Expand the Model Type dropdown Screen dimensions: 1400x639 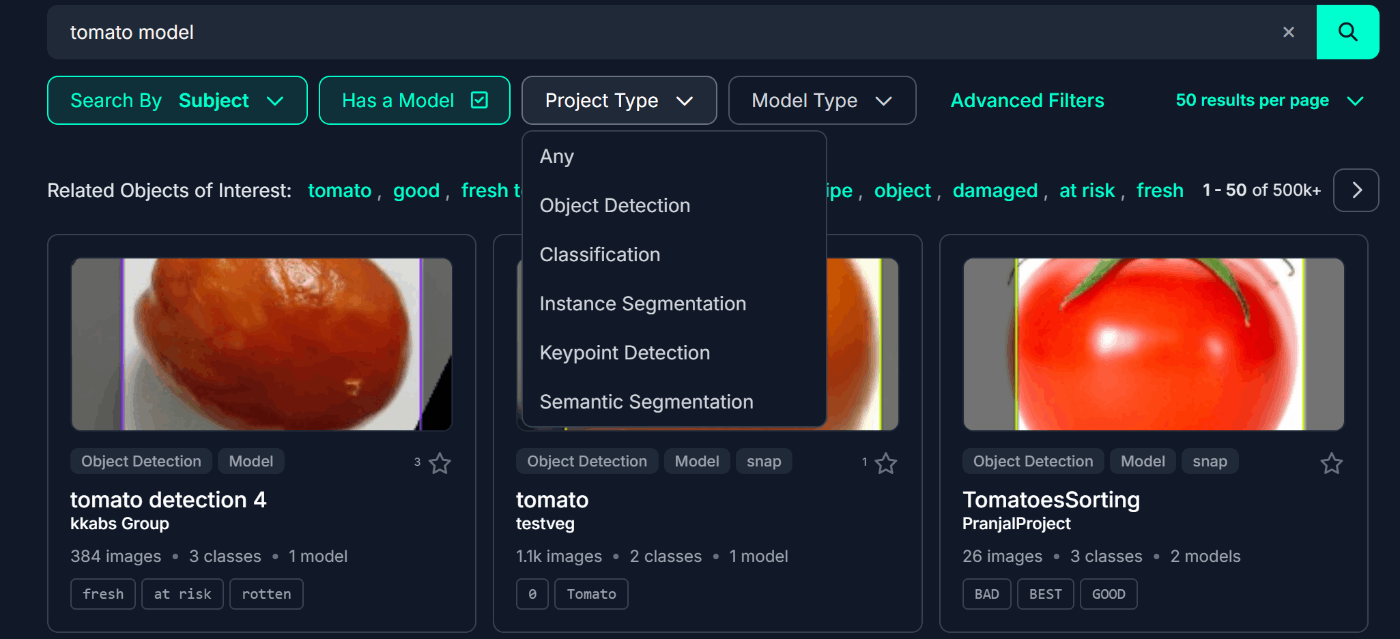pyautogui.click(x=821, y=100)
